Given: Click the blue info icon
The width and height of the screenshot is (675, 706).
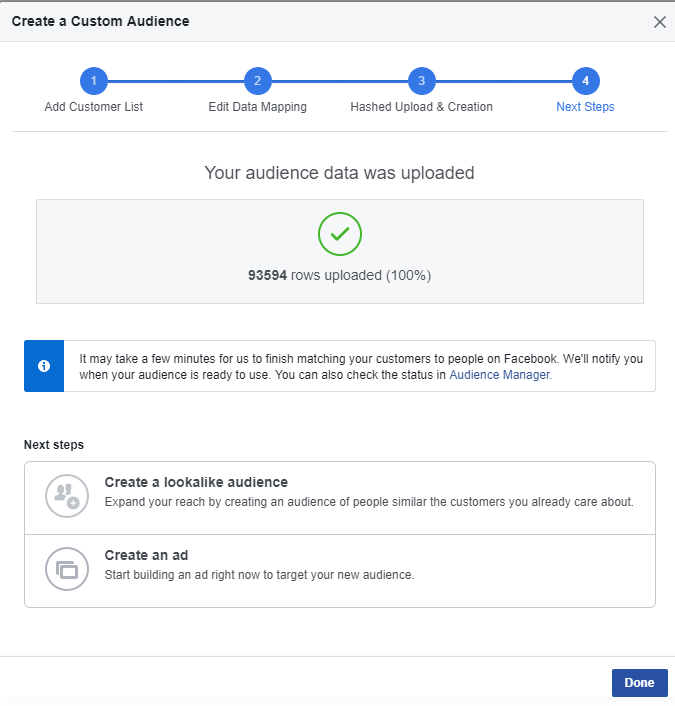Looking at the screenshot, I should point(44,366).
